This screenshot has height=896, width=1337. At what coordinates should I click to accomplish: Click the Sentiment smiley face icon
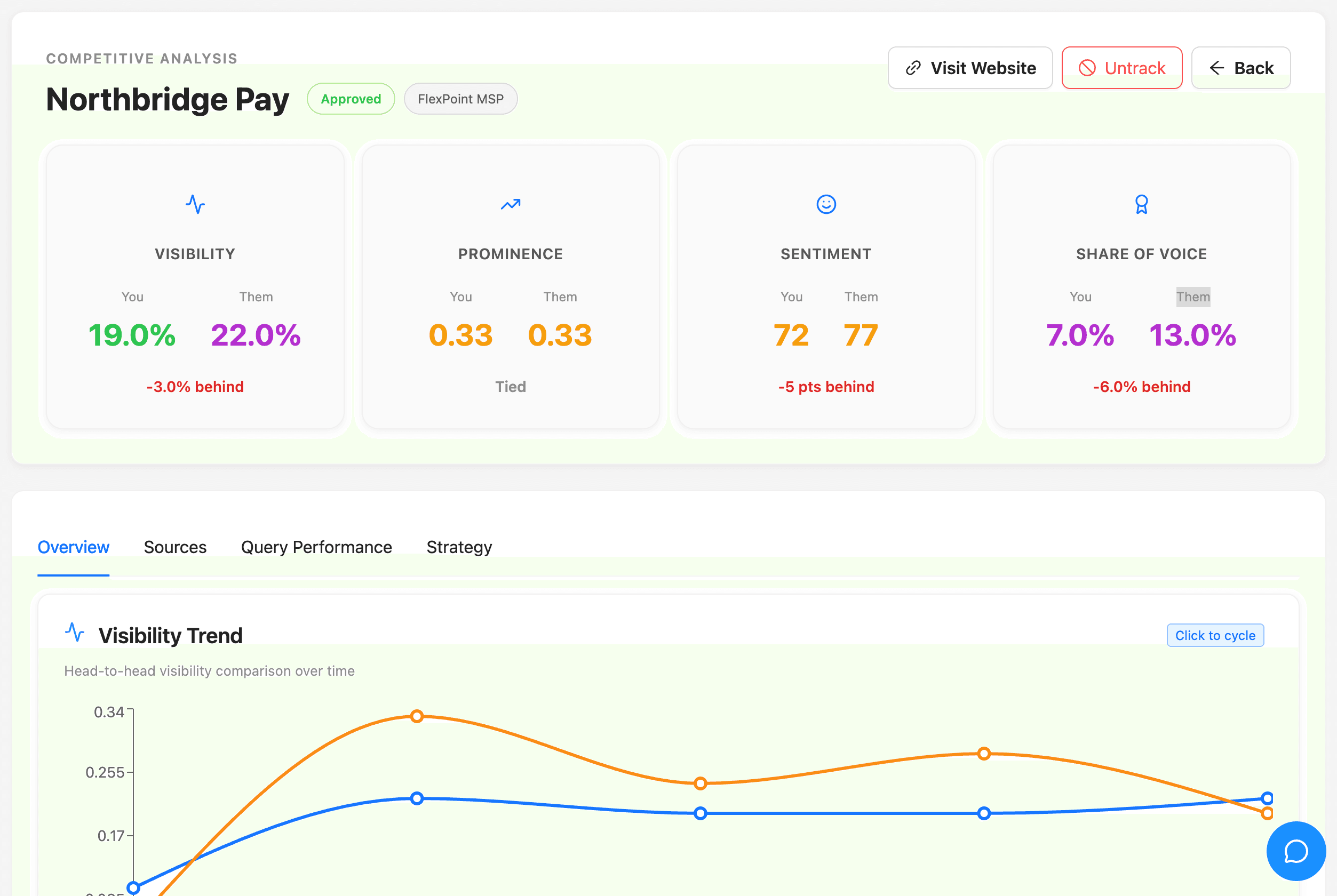[x=826, y=204]
